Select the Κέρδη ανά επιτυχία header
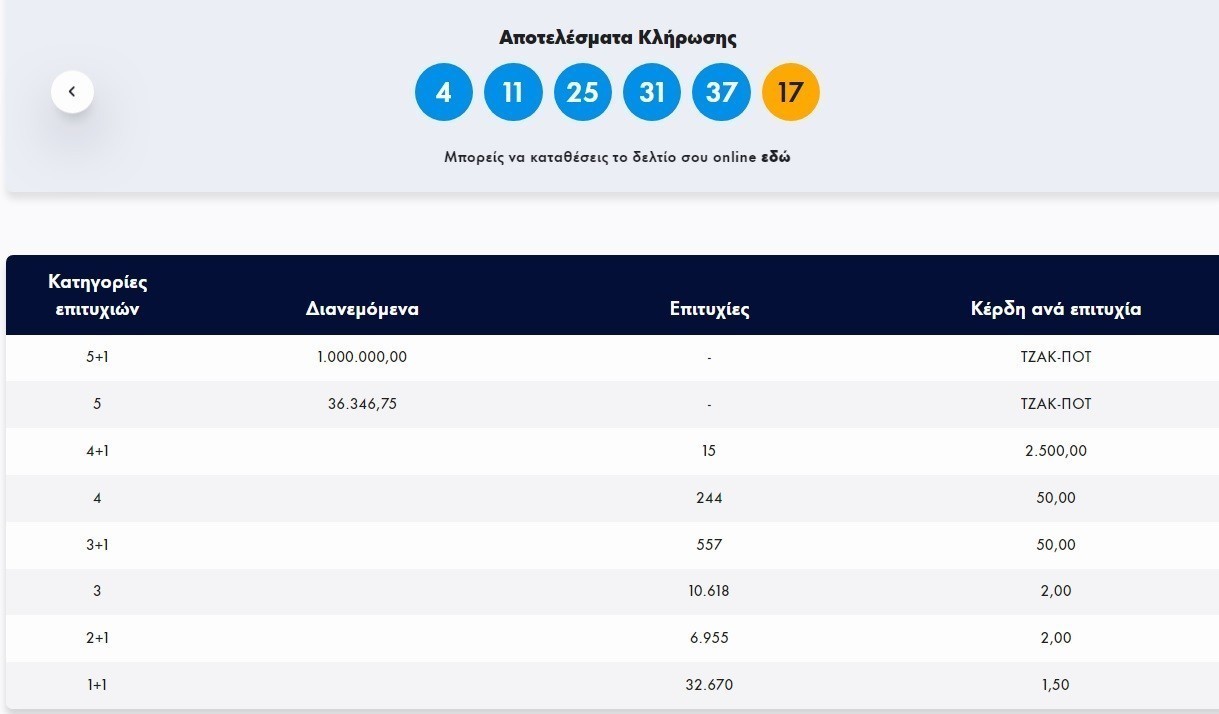The image size is (1219, 714). pyautogui.click(x=1055, y=309)
